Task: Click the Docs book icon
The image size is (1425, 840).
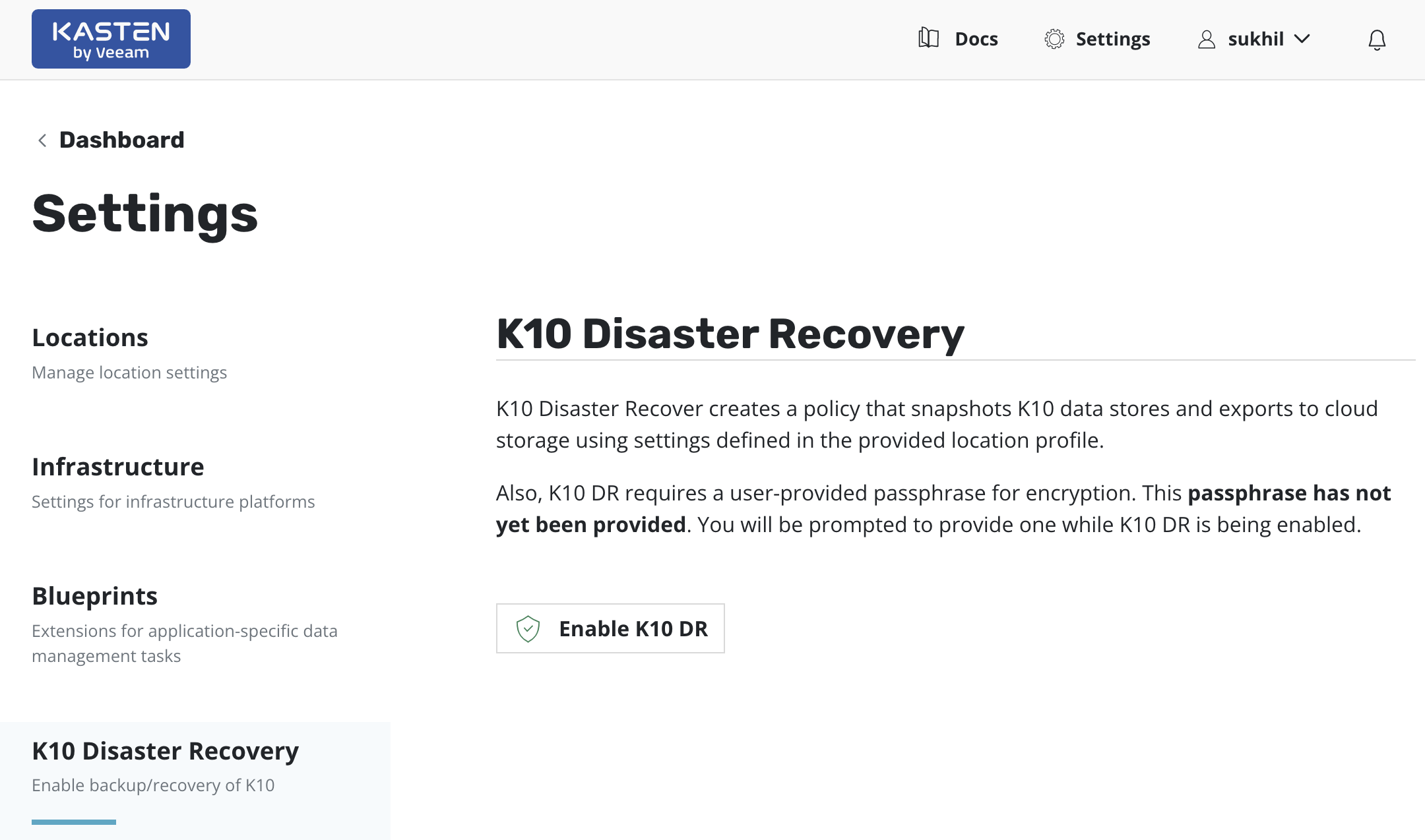Action: pyautogui.click(x=928, y=39)
